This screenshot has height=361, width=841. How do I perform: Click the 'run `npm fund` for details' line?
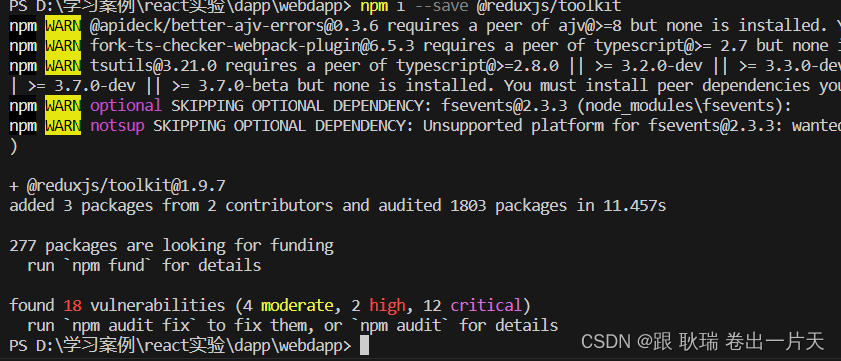(x=144, y=266)
